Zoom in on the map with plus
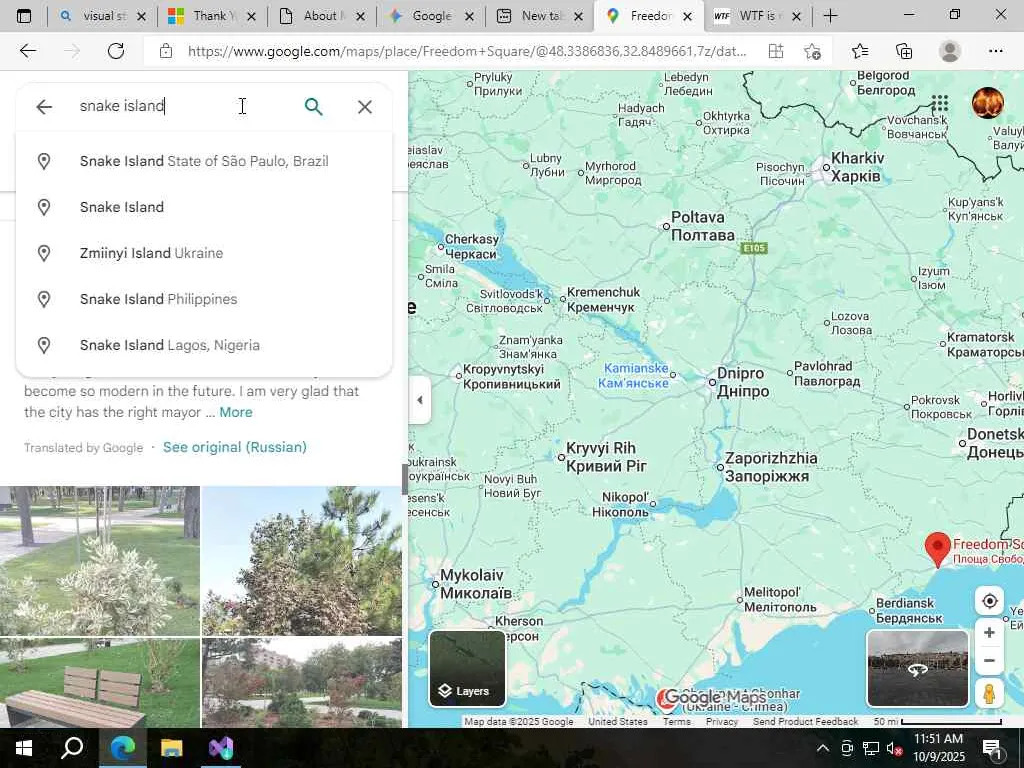Viewport: 1024px width, 768px height. (x=989, y=632)
